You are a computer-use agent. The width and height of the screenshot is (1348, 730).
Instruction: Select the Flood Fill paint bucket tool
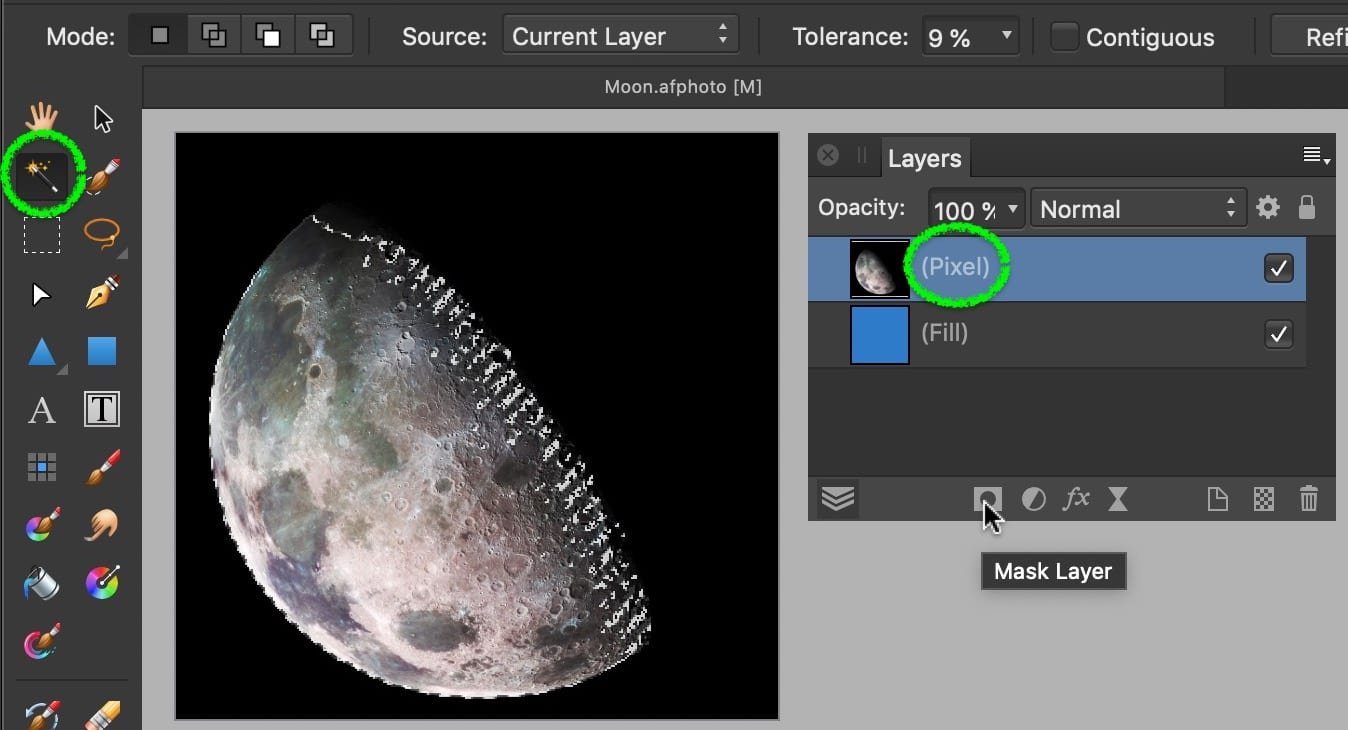[x=42, y=583]
